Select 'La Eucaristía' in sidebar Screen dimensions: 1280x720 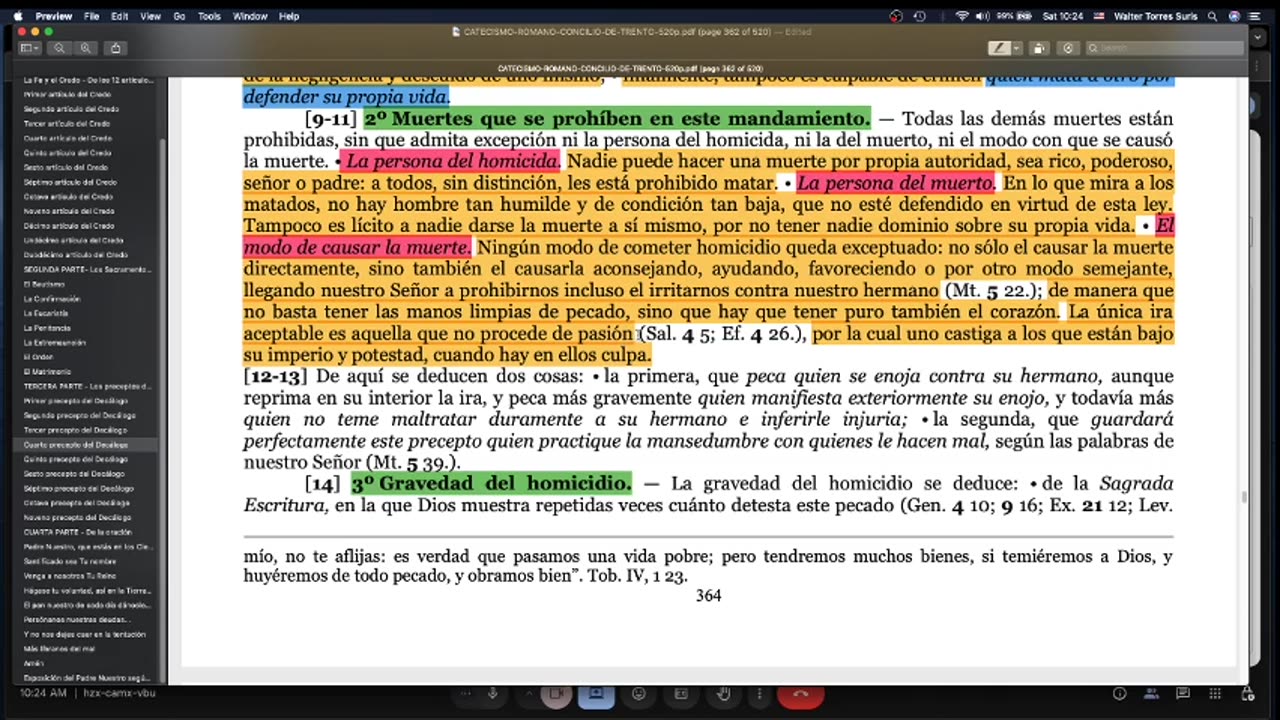(x=44, y=313)
